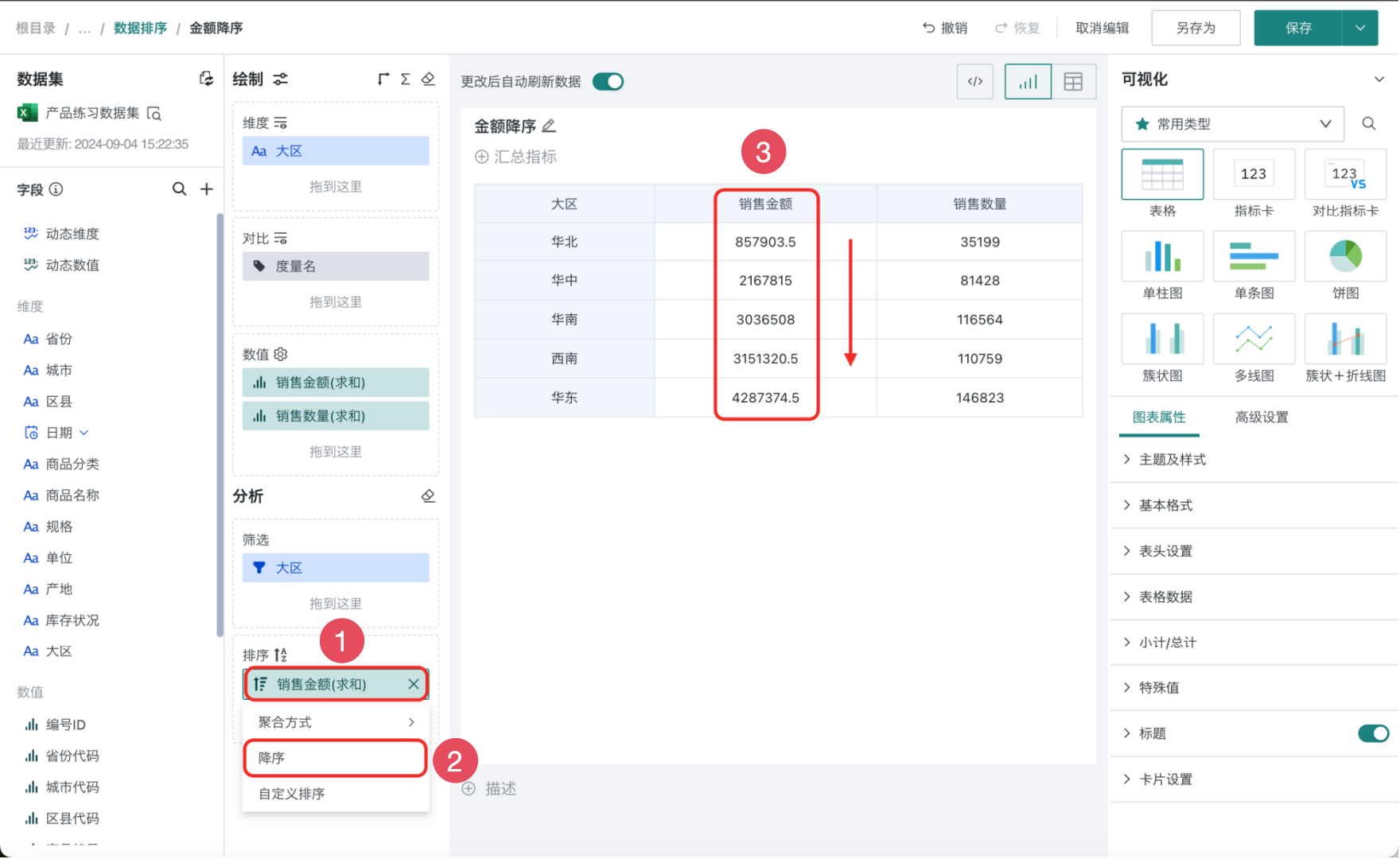
Task: Click the 另存为 button
Action: (x=1196, y=28)
